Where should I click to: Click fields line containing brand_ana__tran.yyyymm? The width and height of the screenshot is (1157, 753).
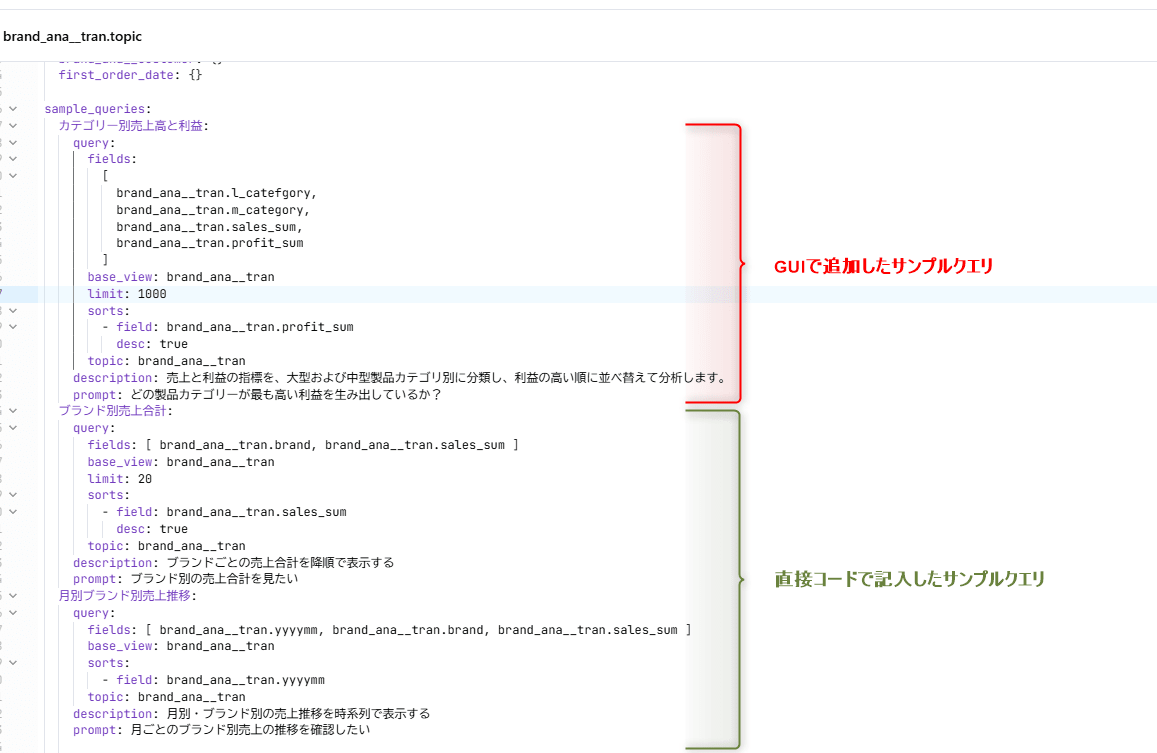(x=390, y=630)
